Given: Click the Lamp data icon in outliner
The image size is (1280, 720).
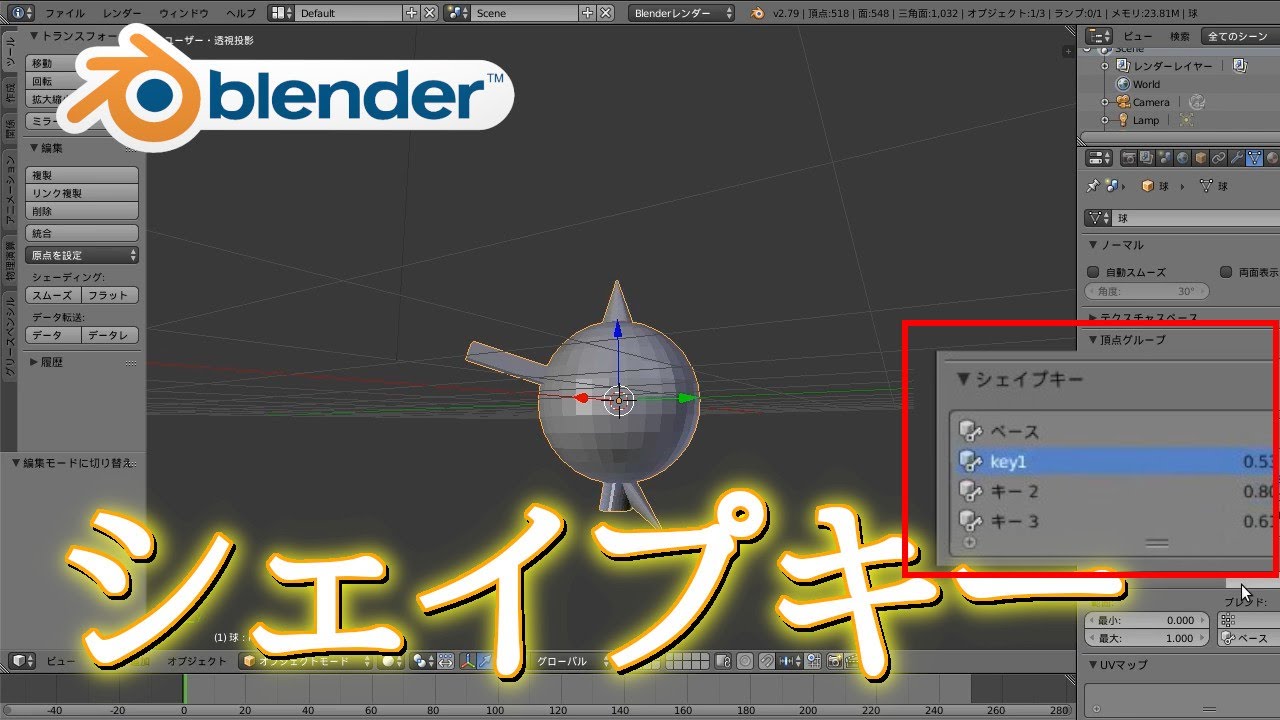Looking at the screenshot, I should point(1187,120).
